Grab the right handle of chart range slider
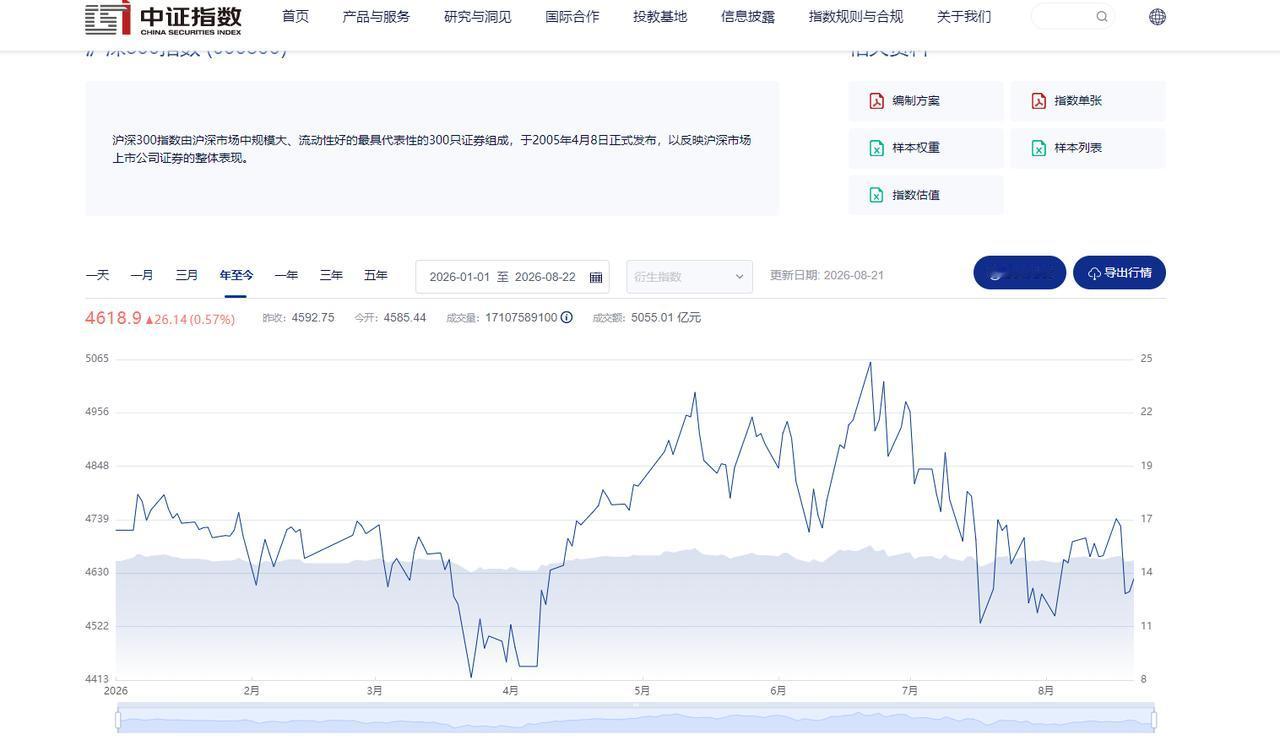The height and width of the screenshot is (756, 1280). point(1154,719)
